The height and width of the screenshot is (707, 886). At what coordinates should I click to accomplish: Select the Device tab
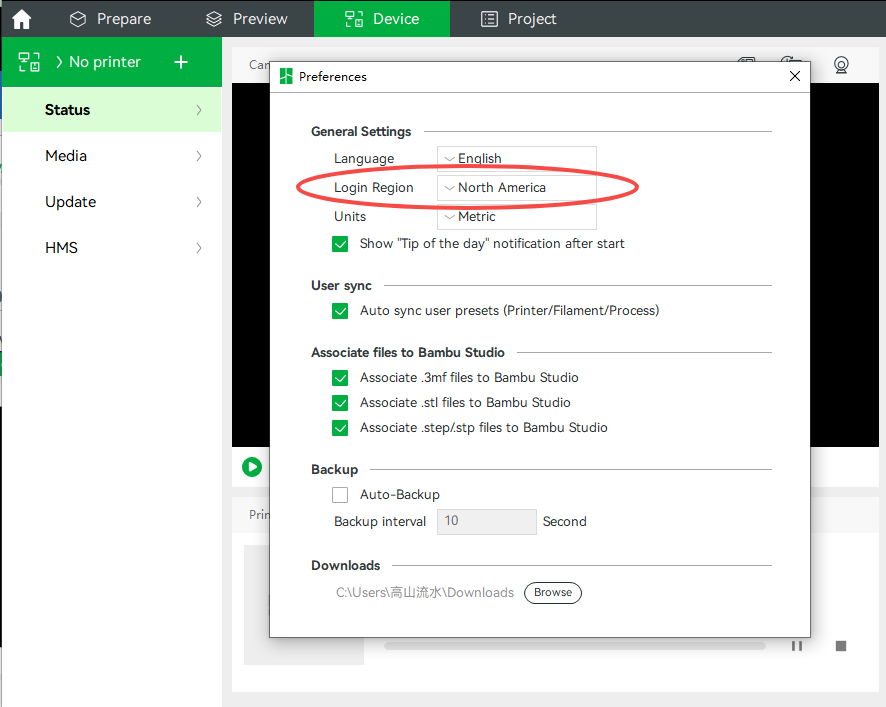382,19
